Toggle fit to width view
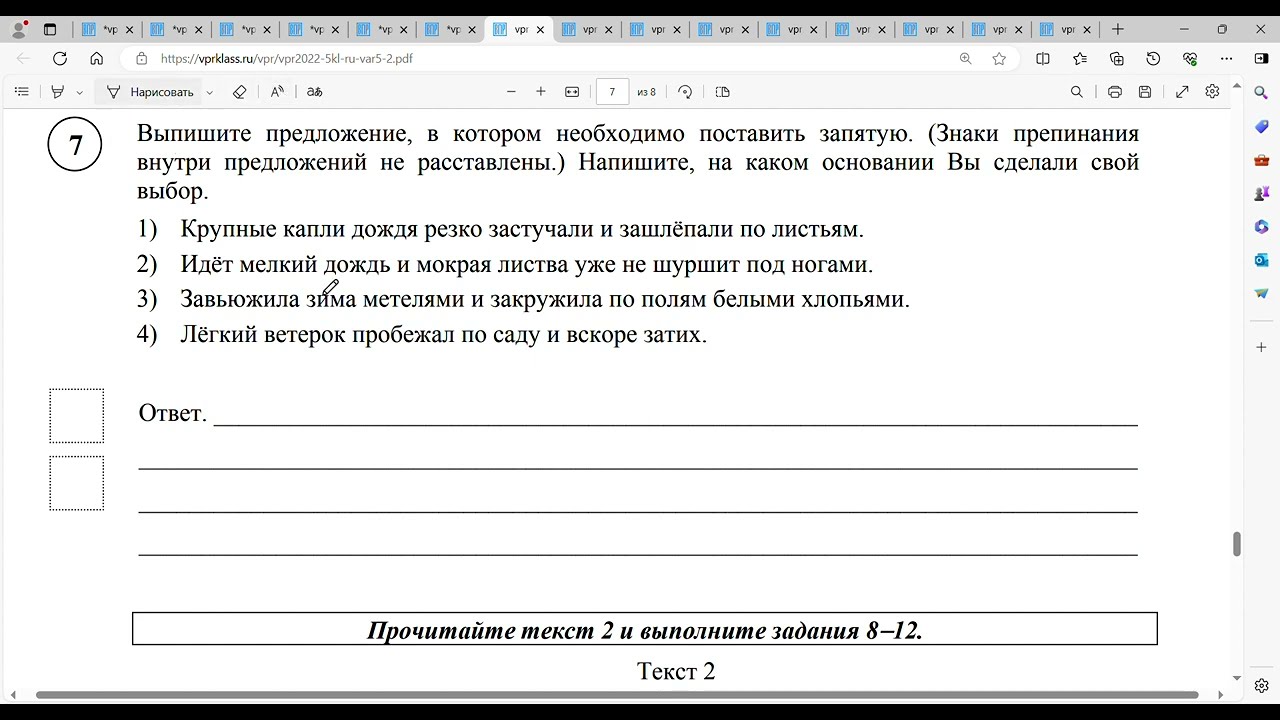The width and height of the screenshot is (1280, 720). tap(572, 92)
